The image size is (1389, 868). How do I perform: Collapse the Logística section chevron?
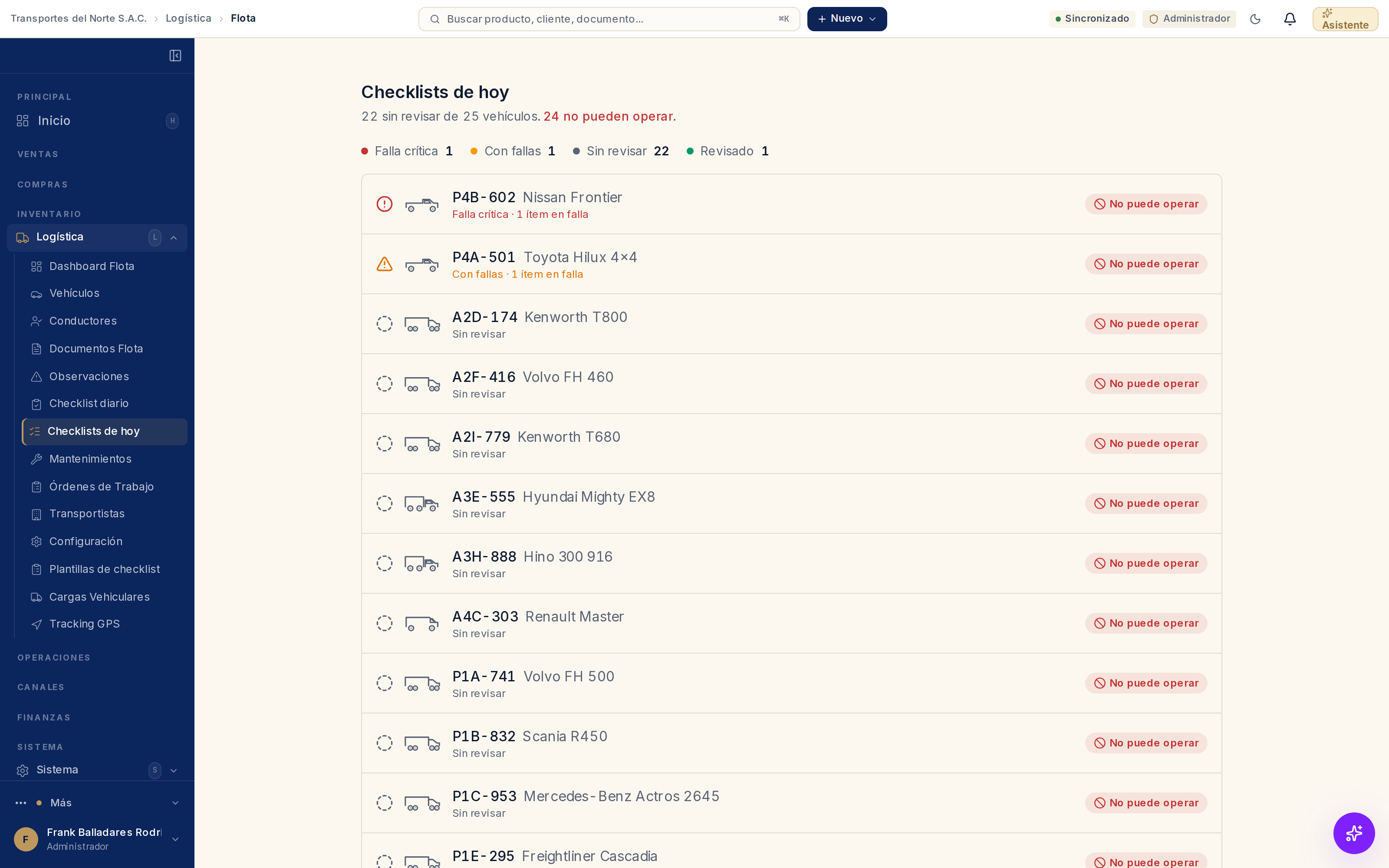click(174, 238)
